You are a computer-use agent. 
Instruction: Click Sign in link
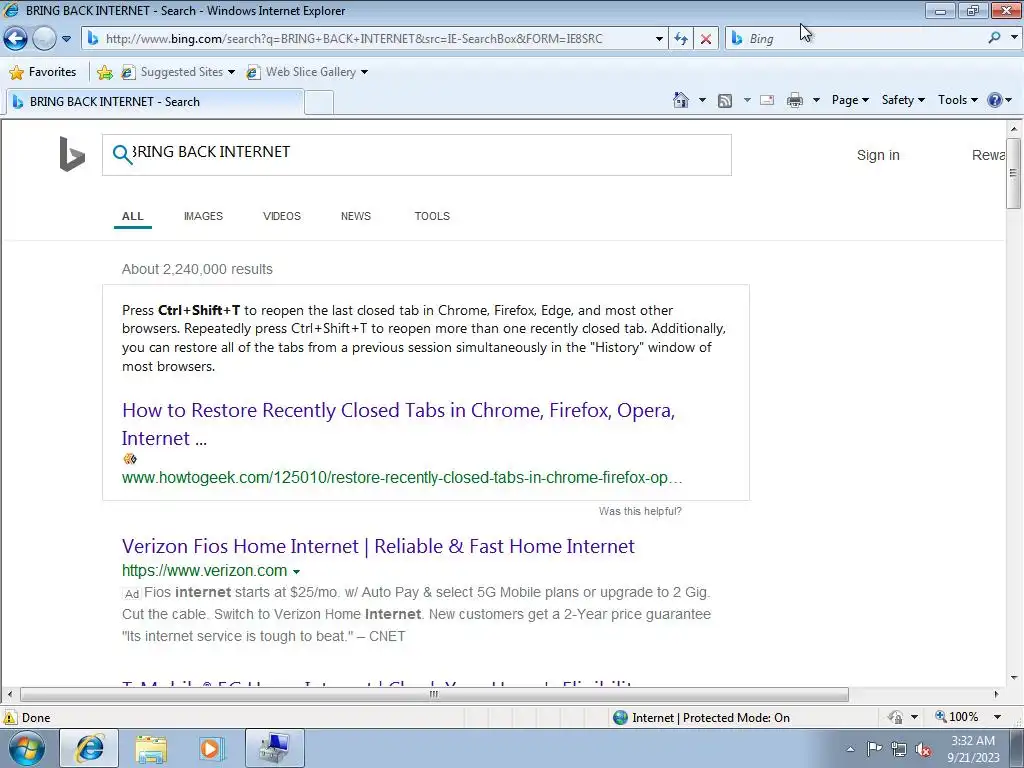[x=878, y=155]
